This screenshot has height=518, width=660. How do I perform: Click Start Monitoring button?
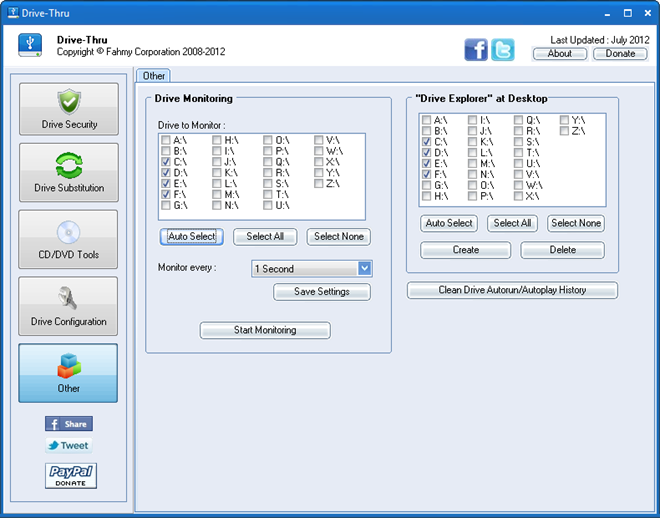[264, 330]
